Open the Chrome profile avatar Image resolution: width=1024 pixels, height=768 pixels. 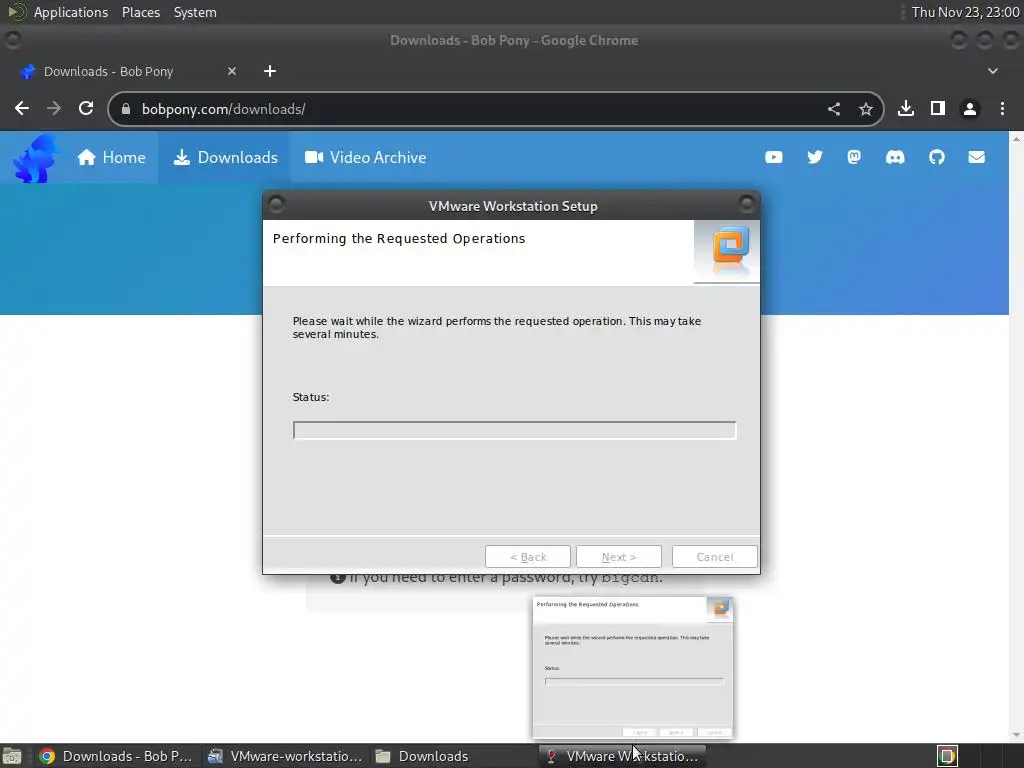[970, 108]
